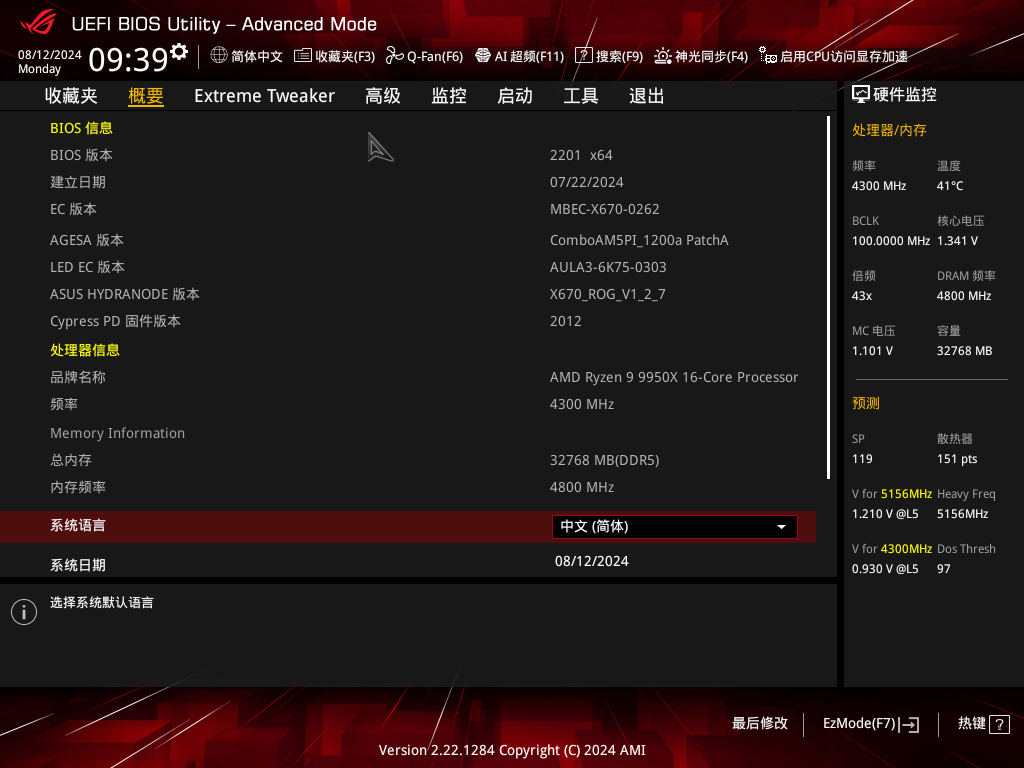The width and height of the screenshot is (1024, 768).
Task: Toggle 神光同步(F4) Aura light icon
Action: click(662, 56)
